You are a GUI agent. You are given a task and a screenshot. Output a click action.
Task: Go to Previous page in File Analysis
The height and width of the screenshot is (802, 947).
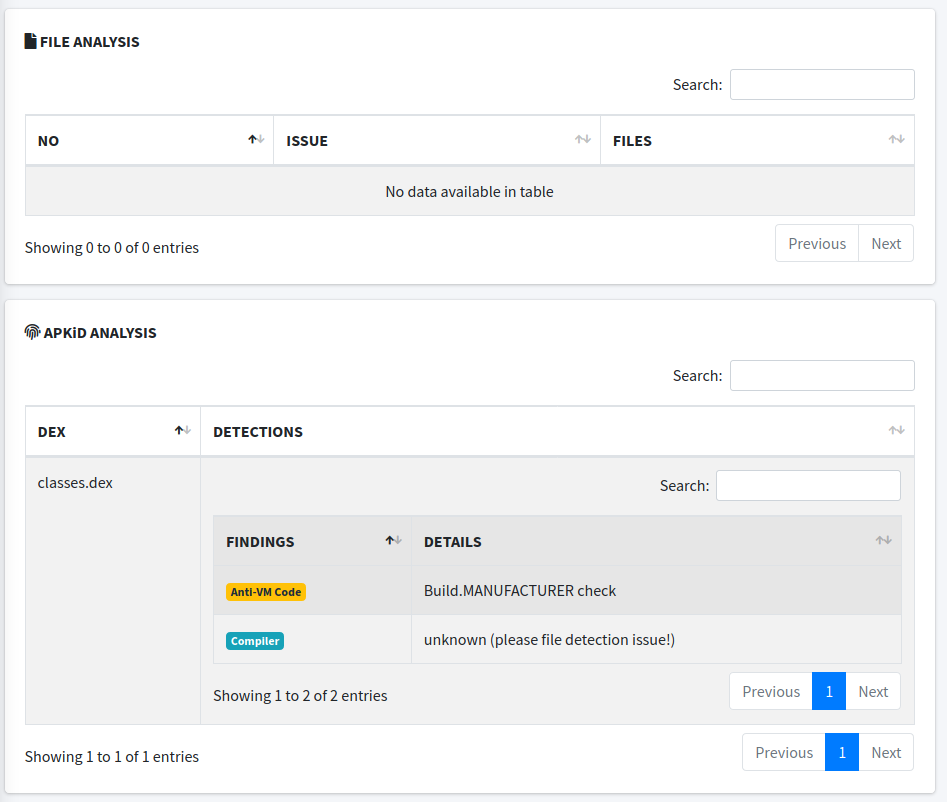[817, 244]
